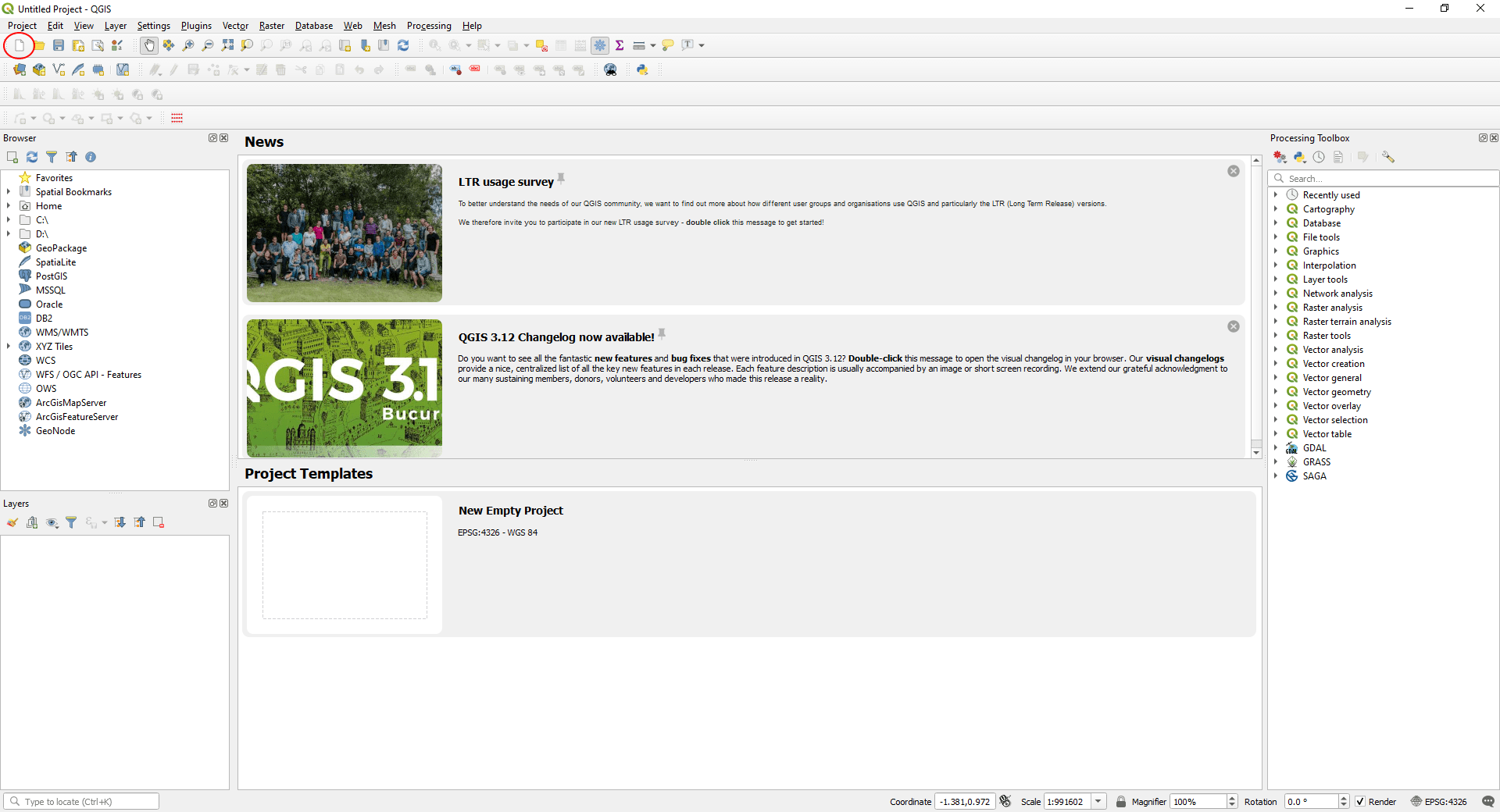Toggle the scale lock padlock

tap(1121, 801)
